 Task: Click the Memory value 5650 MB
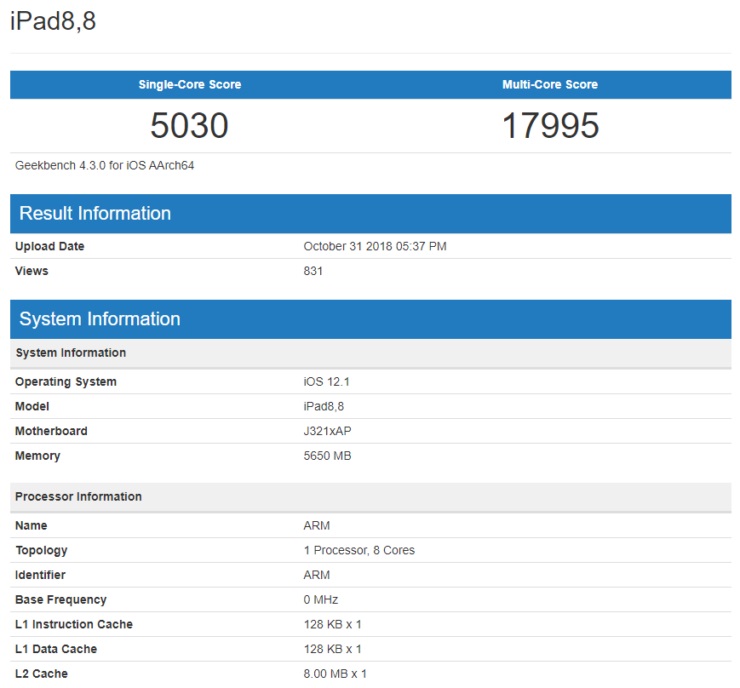(x=327, y=456)
